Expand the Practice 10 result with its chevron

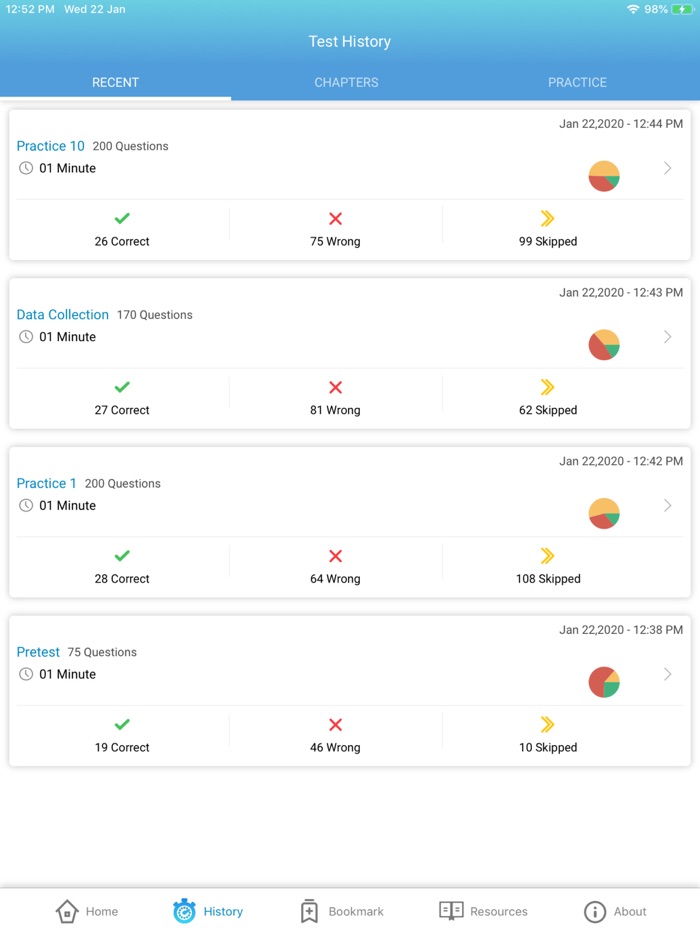(668, 168)
